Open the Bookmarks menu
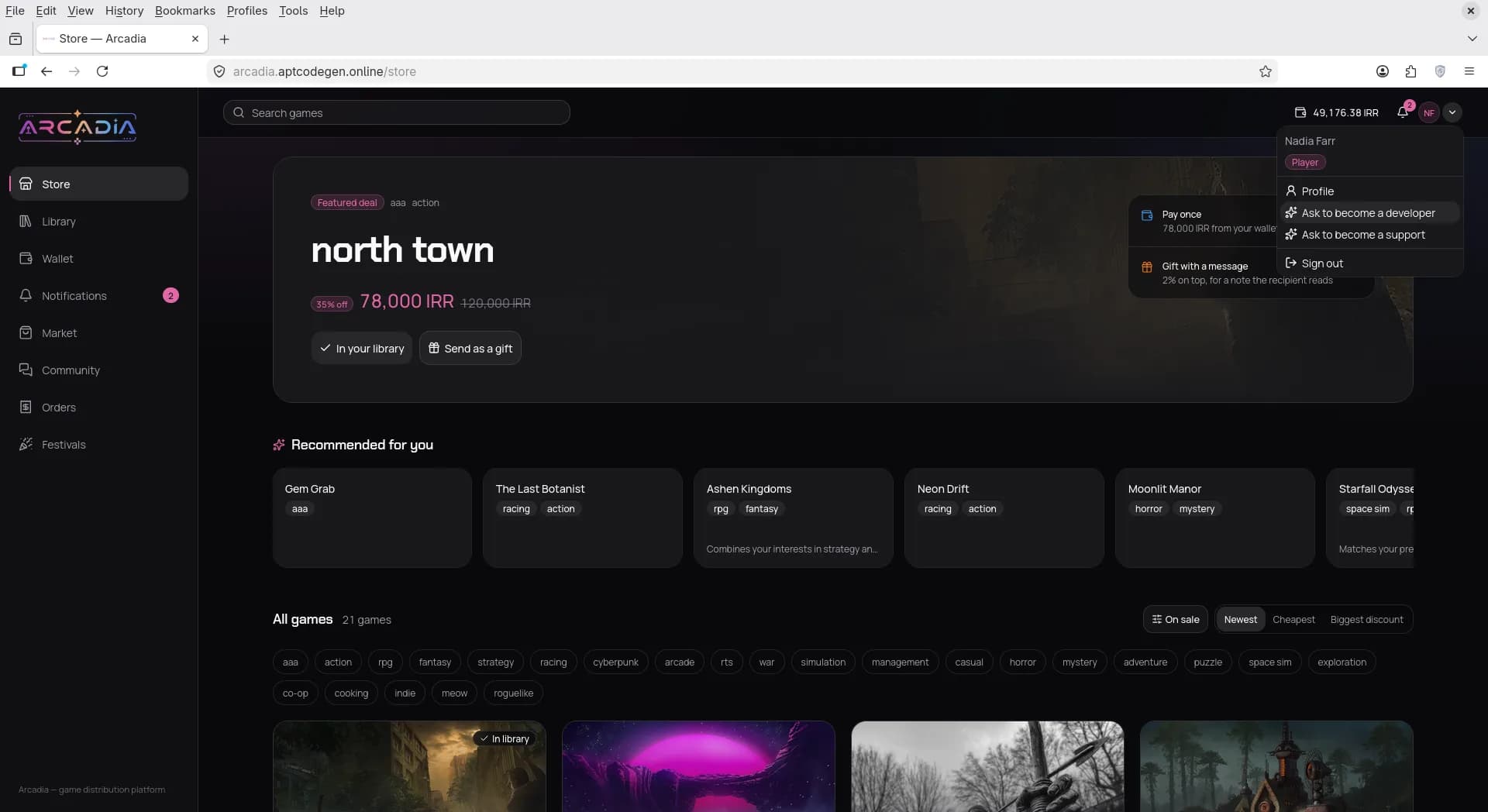Image resolution: width=1488 pixels, height=812 pixels. 185,11
